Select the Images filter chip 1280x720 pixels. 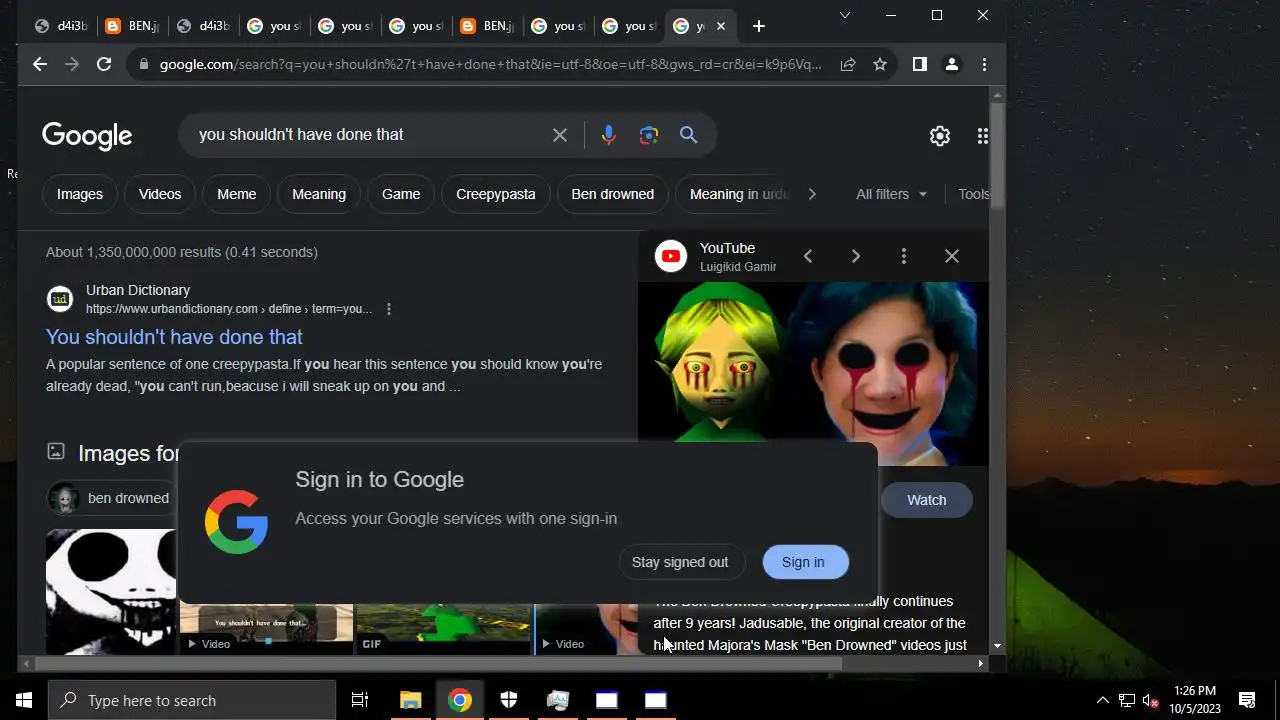coord(80,194)
